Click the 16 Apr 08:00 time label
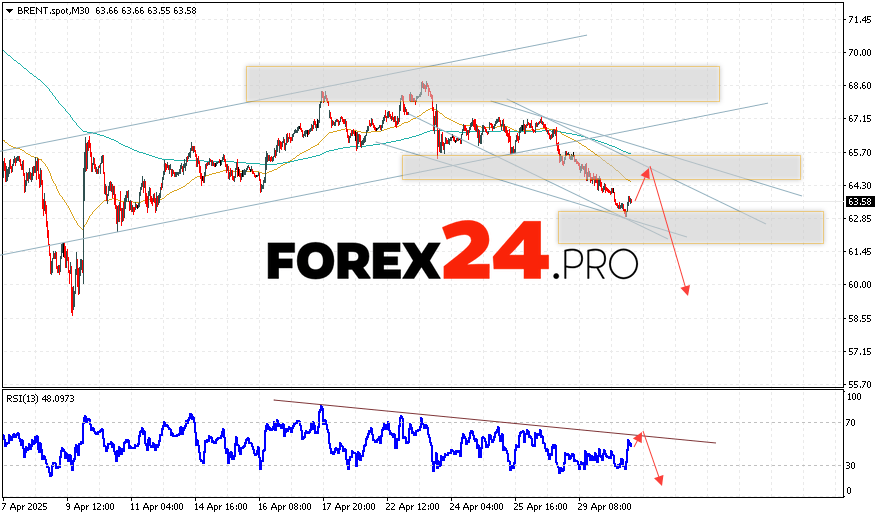883x518 pixels. [284, 506]
